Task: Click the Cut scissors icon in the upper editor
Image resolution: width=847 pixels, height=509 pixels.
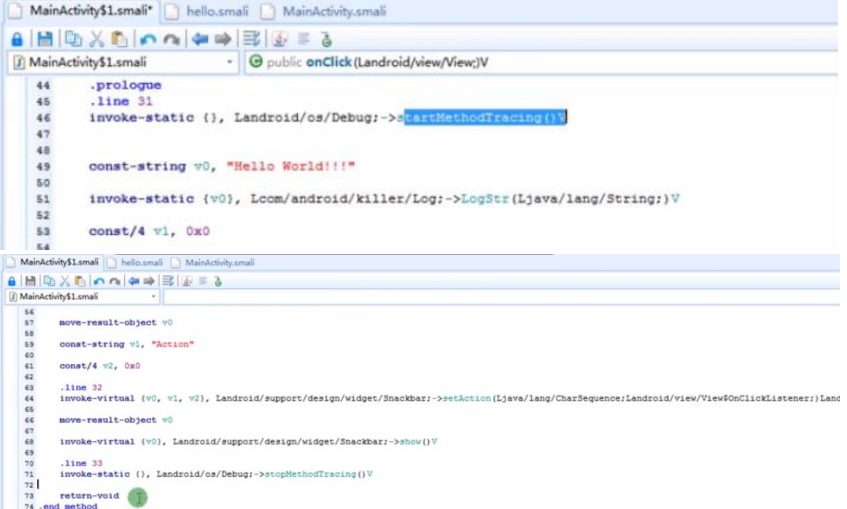Action: 96,39
